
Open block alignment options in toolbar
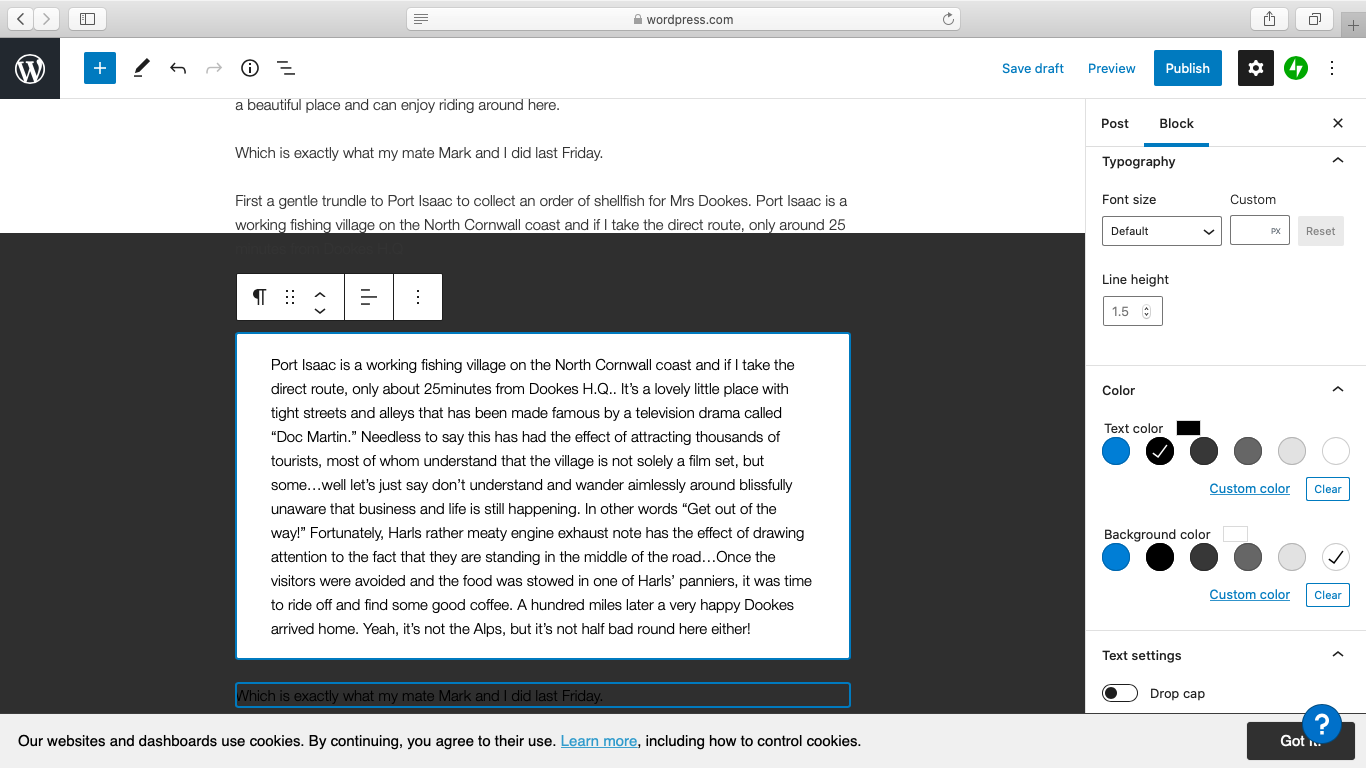[369, 297]
